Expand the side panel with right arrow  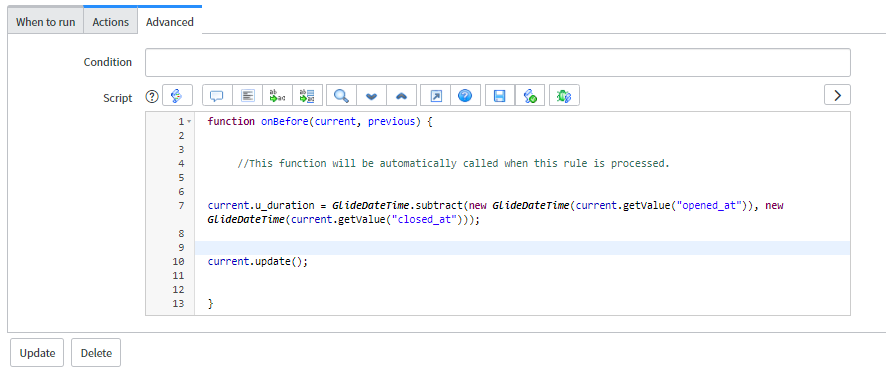(837, 95)
